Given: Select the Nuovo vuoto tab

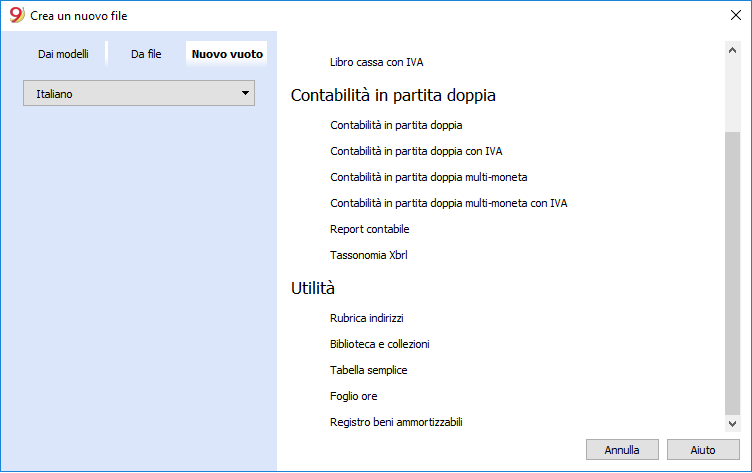Looking at the screenshot, I should (227, 54).
